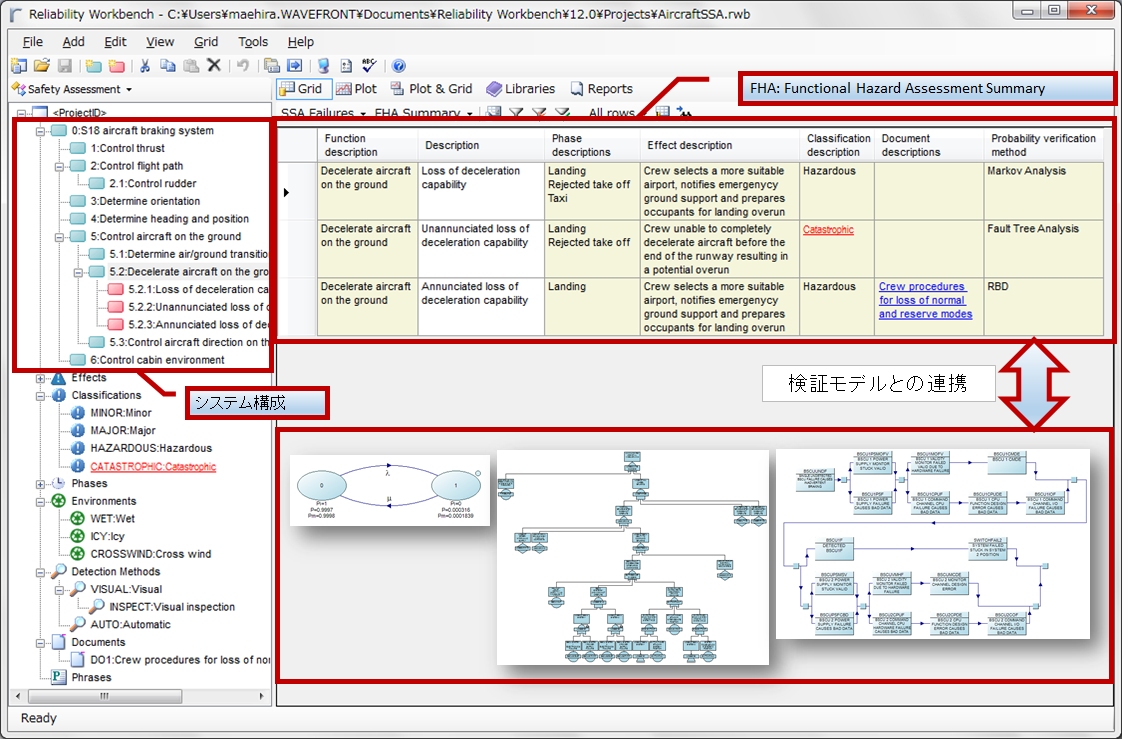1132x739 pixels.
Task: Open the Reports view
Action: 601,89
